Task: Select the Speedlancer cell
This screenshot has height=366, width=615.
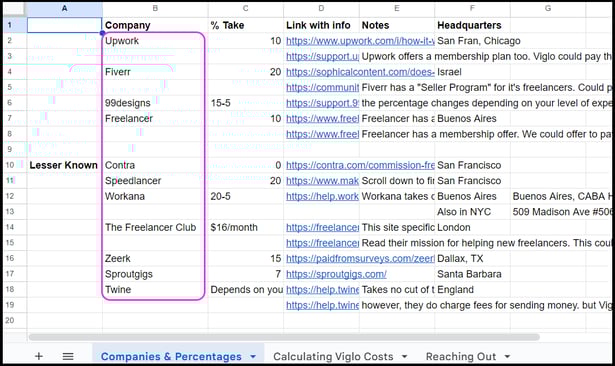Action: coord(155,181)
